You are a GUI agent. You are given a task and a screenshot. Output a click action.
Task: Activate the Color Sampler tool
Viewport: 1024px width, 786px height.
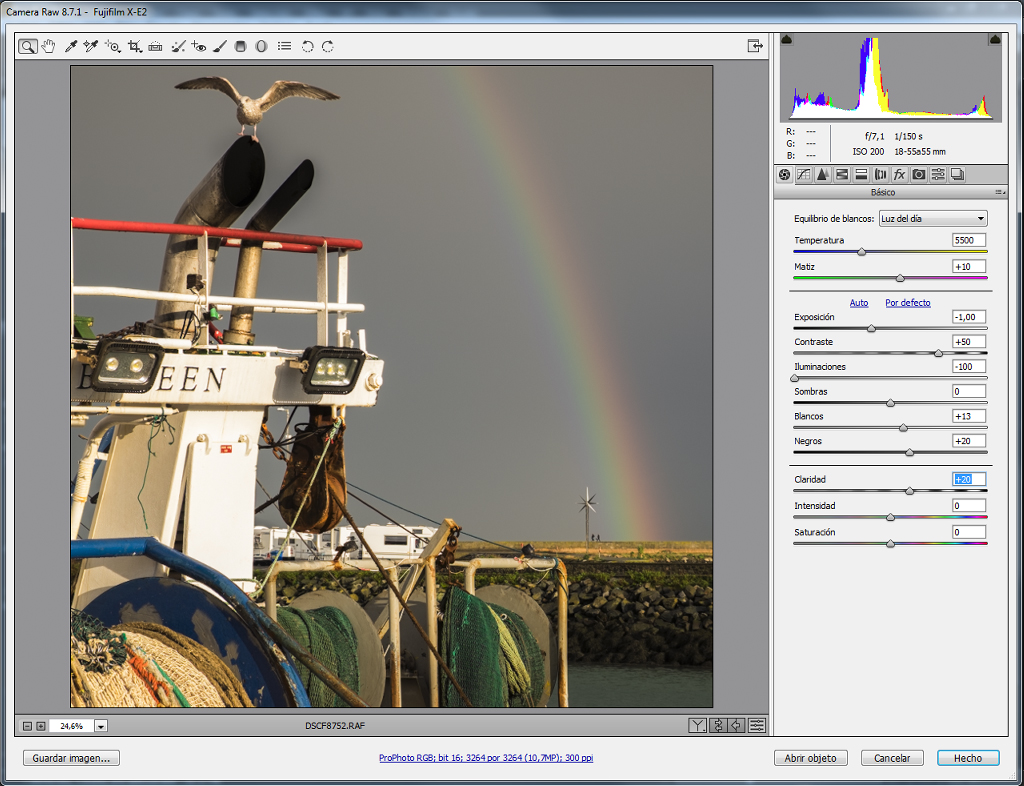point(91,46)
